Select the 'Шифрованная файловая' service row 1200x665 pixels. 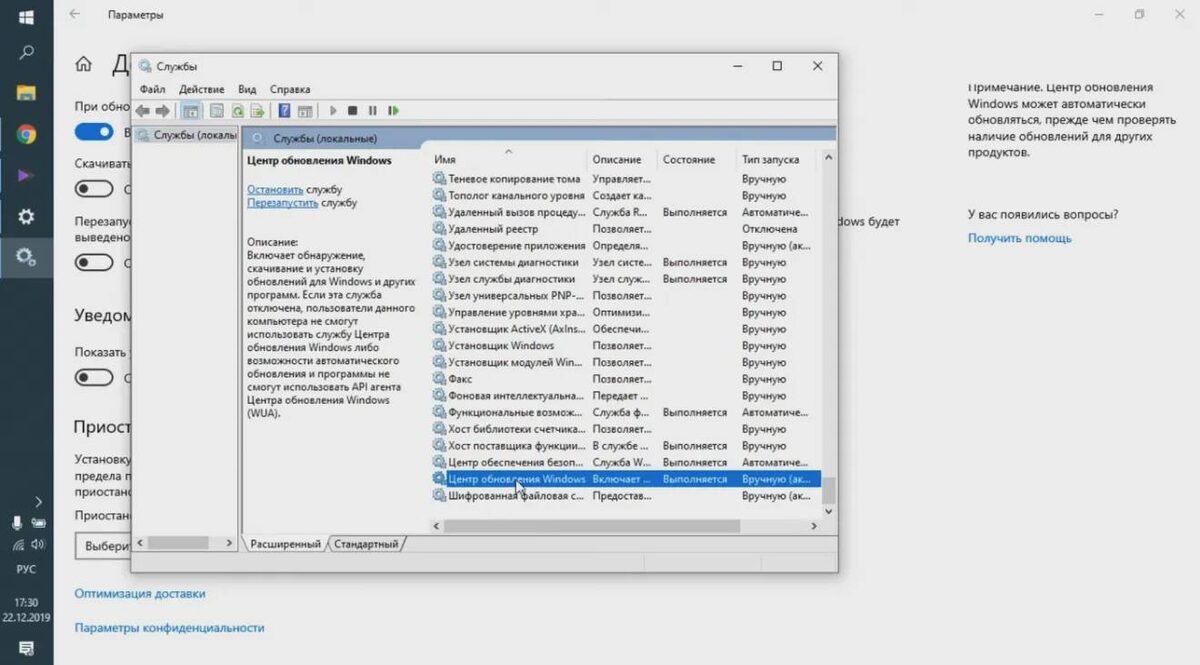[x=625, y=495]
